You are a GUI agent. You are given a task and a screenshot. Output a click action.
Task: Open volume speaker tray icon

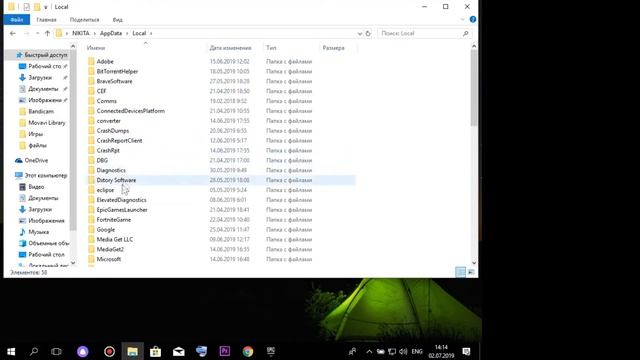(x=403, y=351)
